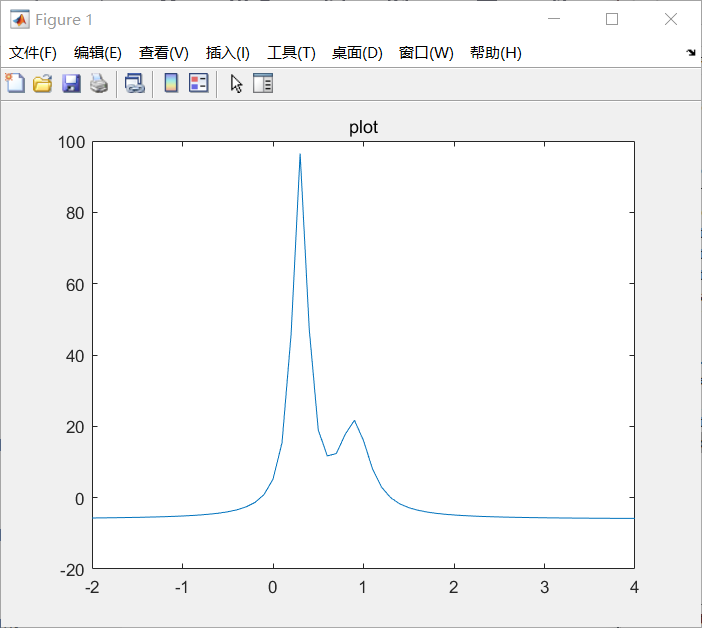This screenshot has width=702, height=628.
Task: Click the MATLAB logo in the title bar
Action: pos(20,19)
